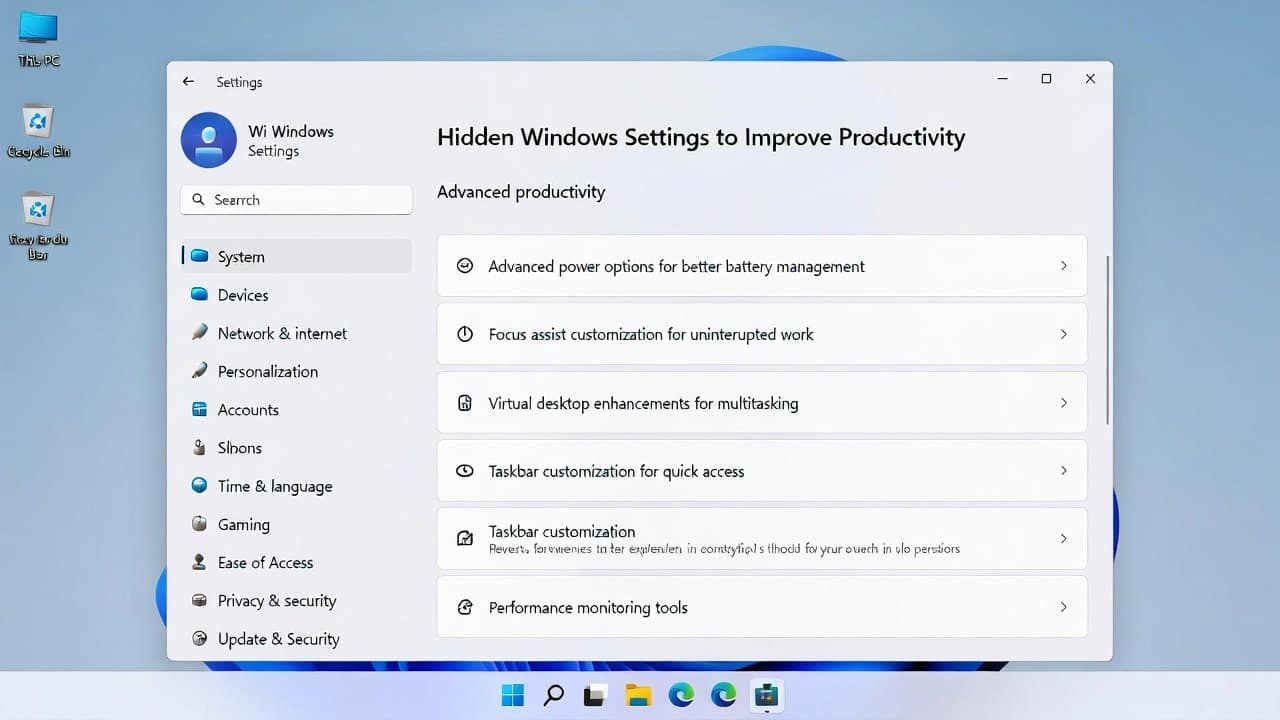Click the Privacy & security icon in the sidebar

click(x=200, y=600)
